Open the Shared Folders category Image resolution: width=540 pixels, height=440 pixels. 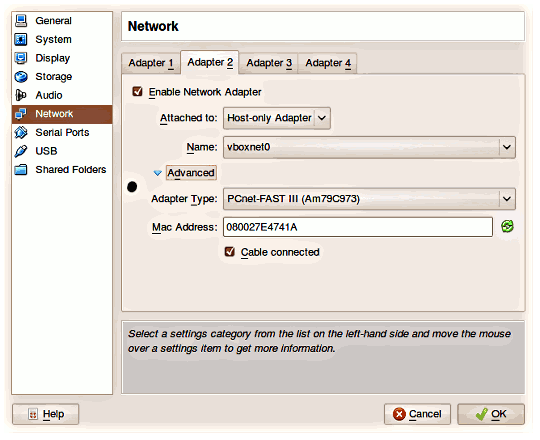tap(62, 169)
